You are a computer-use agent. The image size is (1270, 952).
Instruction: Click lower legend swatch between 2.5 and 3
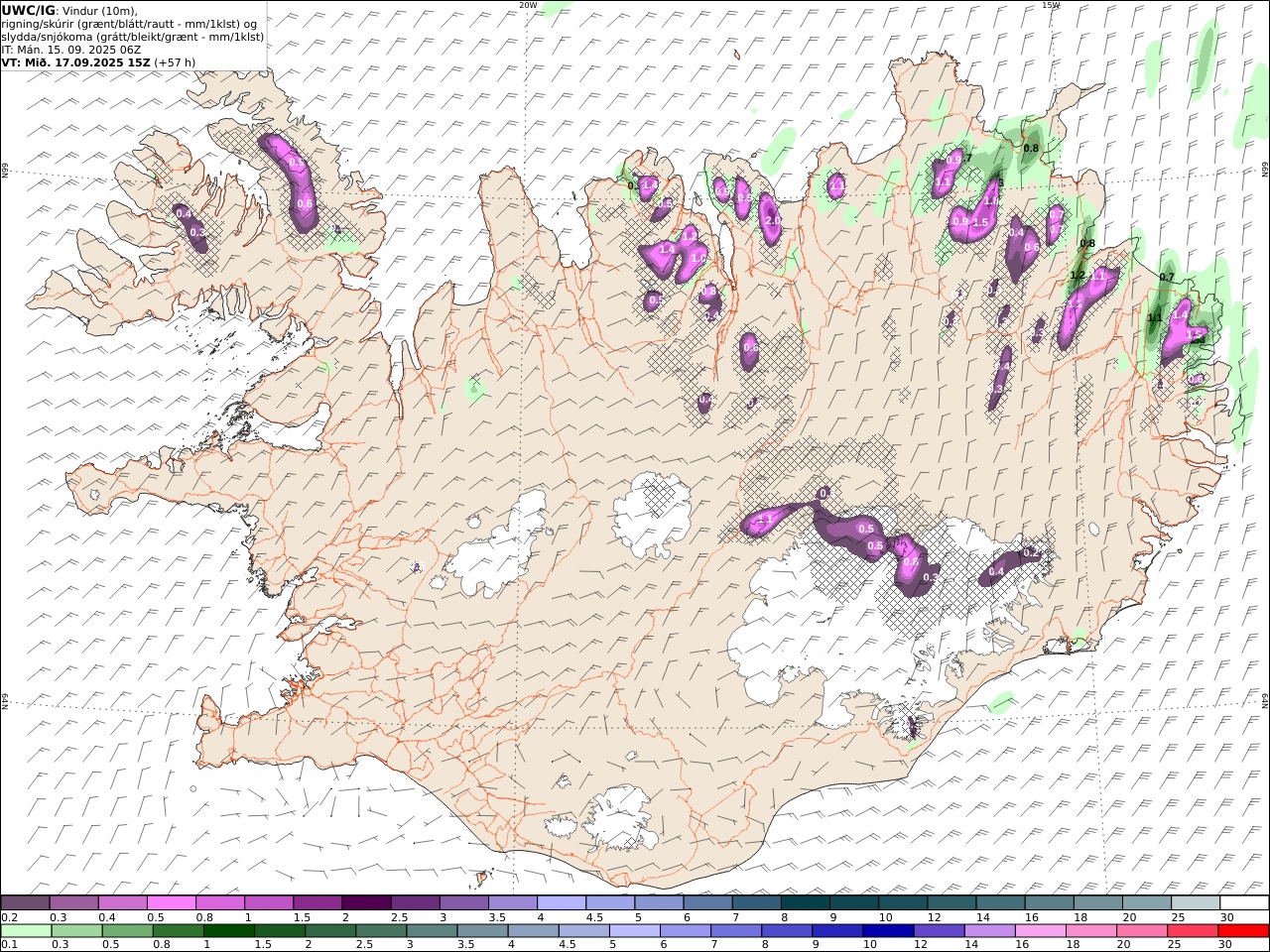pyautogui.click(x=381, y=931)
